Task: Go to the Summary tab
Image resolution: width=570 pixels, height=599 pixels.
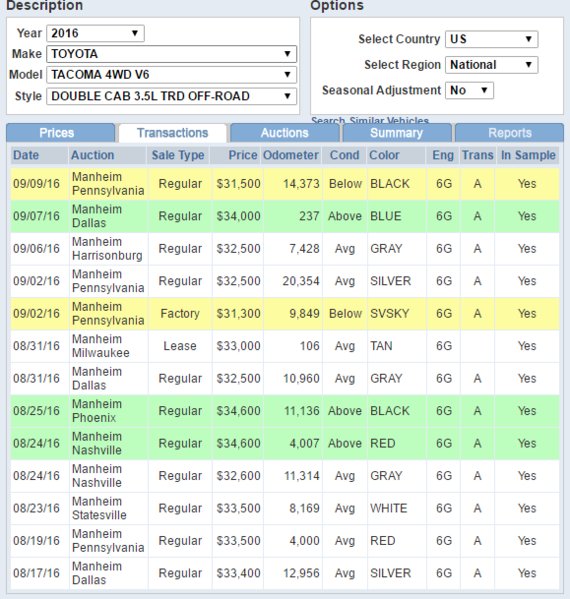Action: tap(397, 133)
